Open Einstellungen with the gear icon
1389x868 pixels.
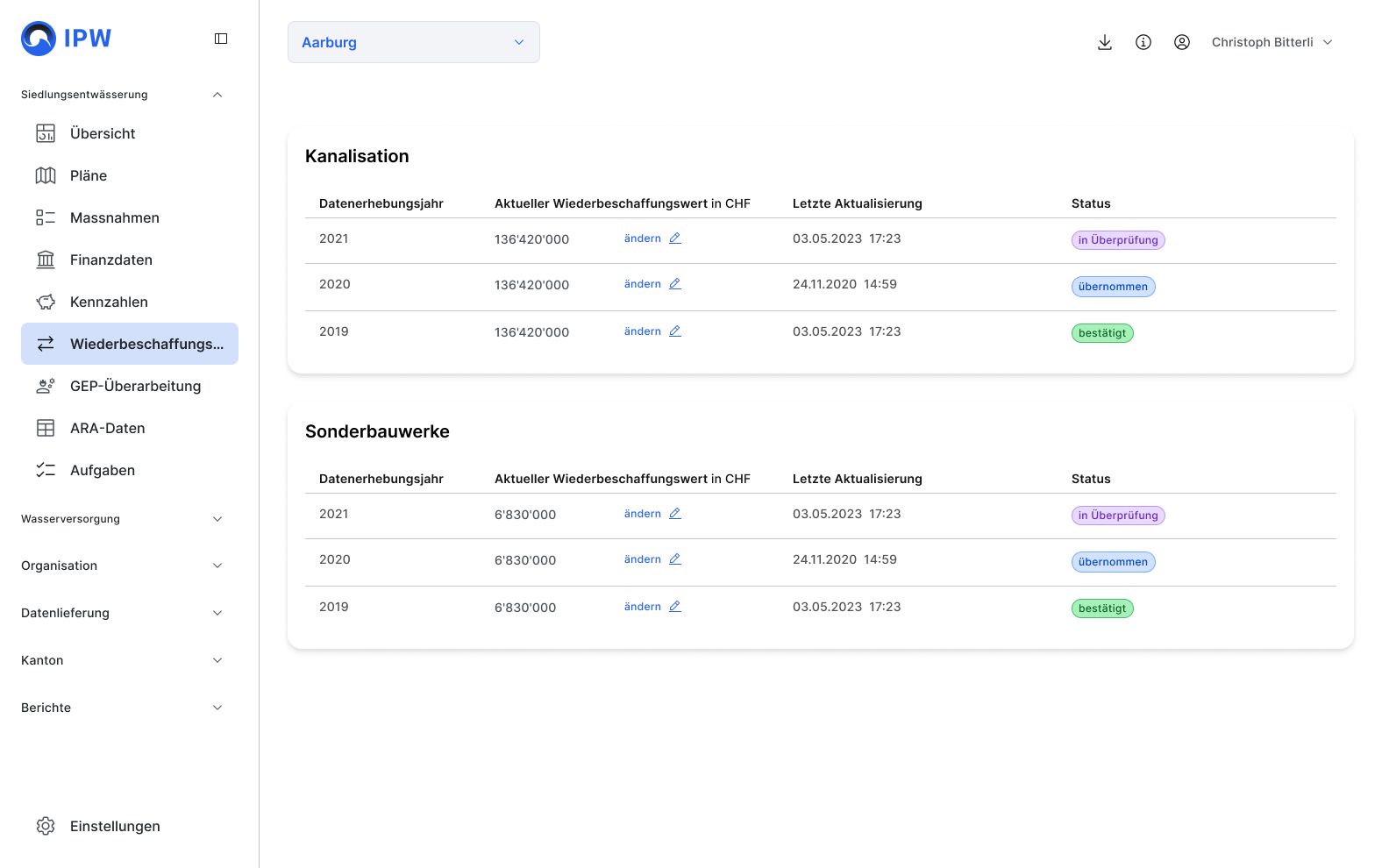point(46,826)
